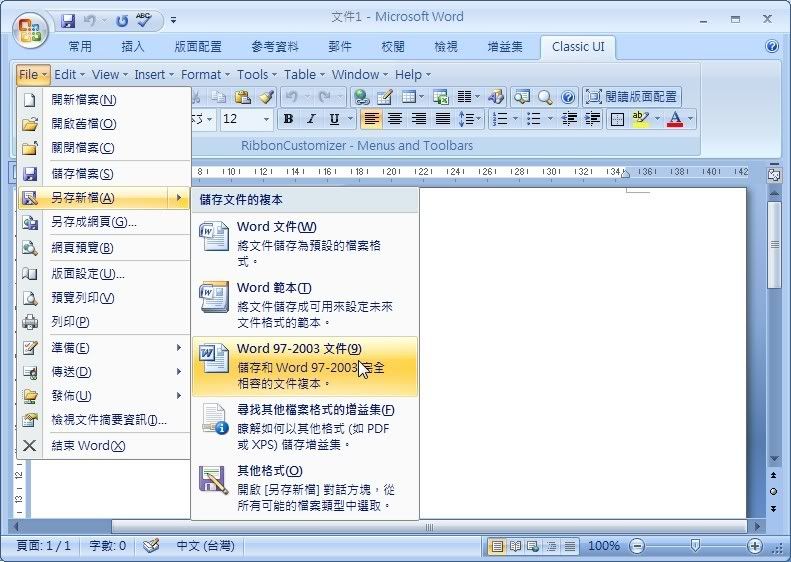Select Word 範本(T) save option
Screen dimensions: 791x562
click(x=305, y=305)
